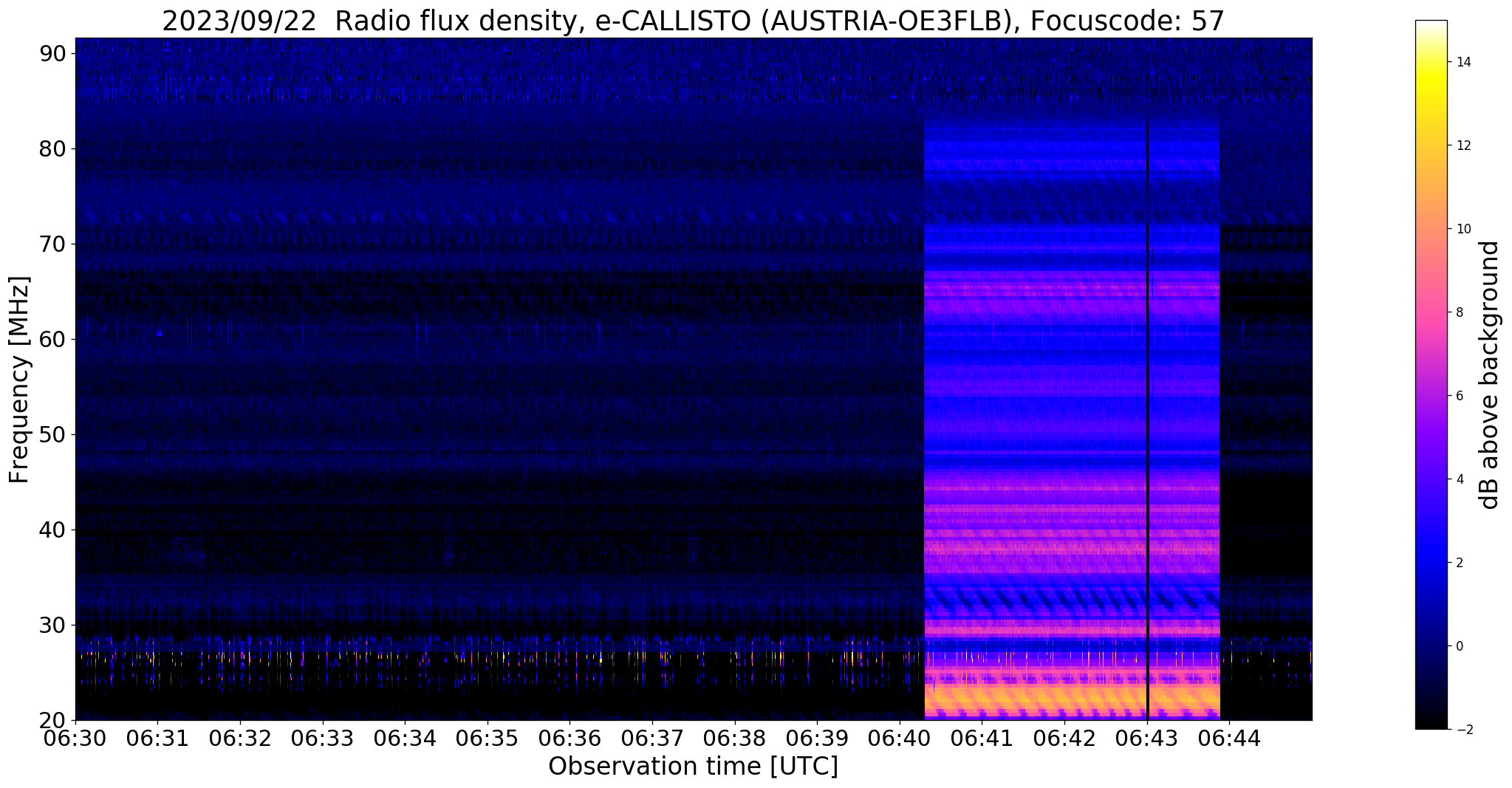The height and width of the screenshot is (788, 1512).
Task: Click the 06:36 time tick label
Action: pyautogui.click(x=569, y=739)
